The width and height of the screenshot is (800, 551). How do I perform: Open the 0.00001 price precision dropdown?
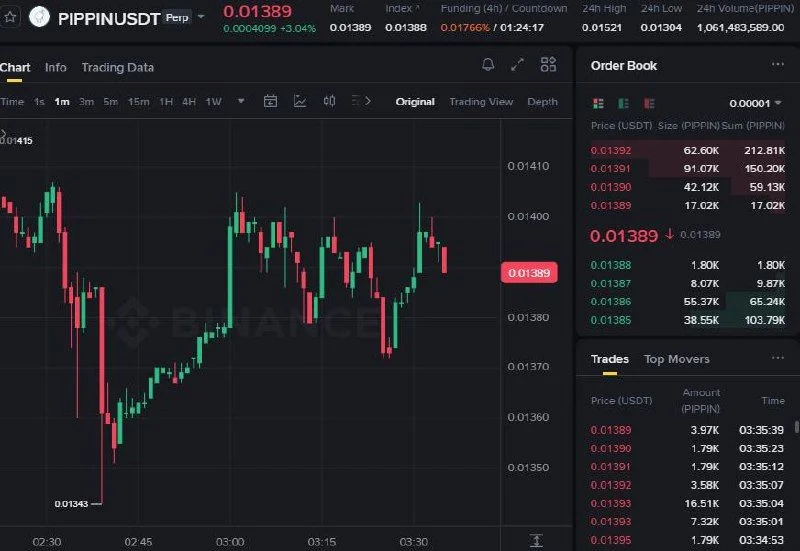[755, 104]
